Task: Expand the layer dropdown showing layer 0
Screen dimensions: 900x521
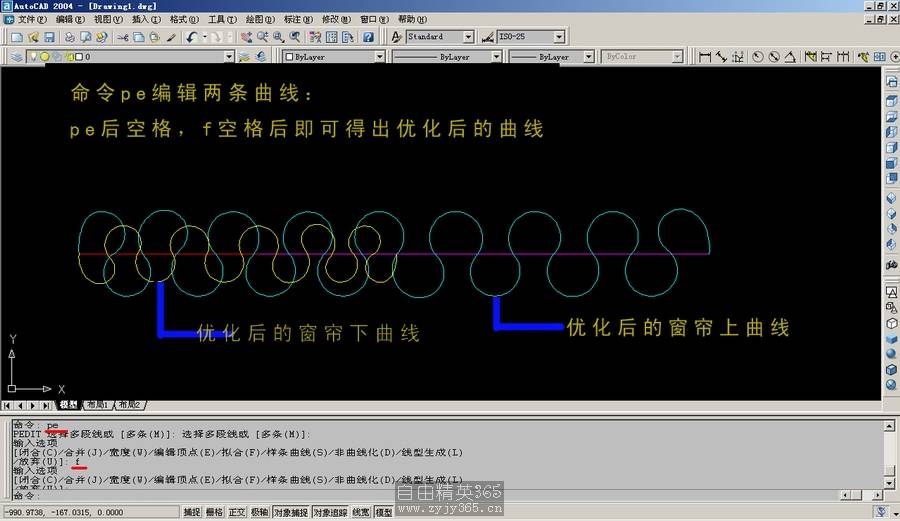Action: point(229,57)
